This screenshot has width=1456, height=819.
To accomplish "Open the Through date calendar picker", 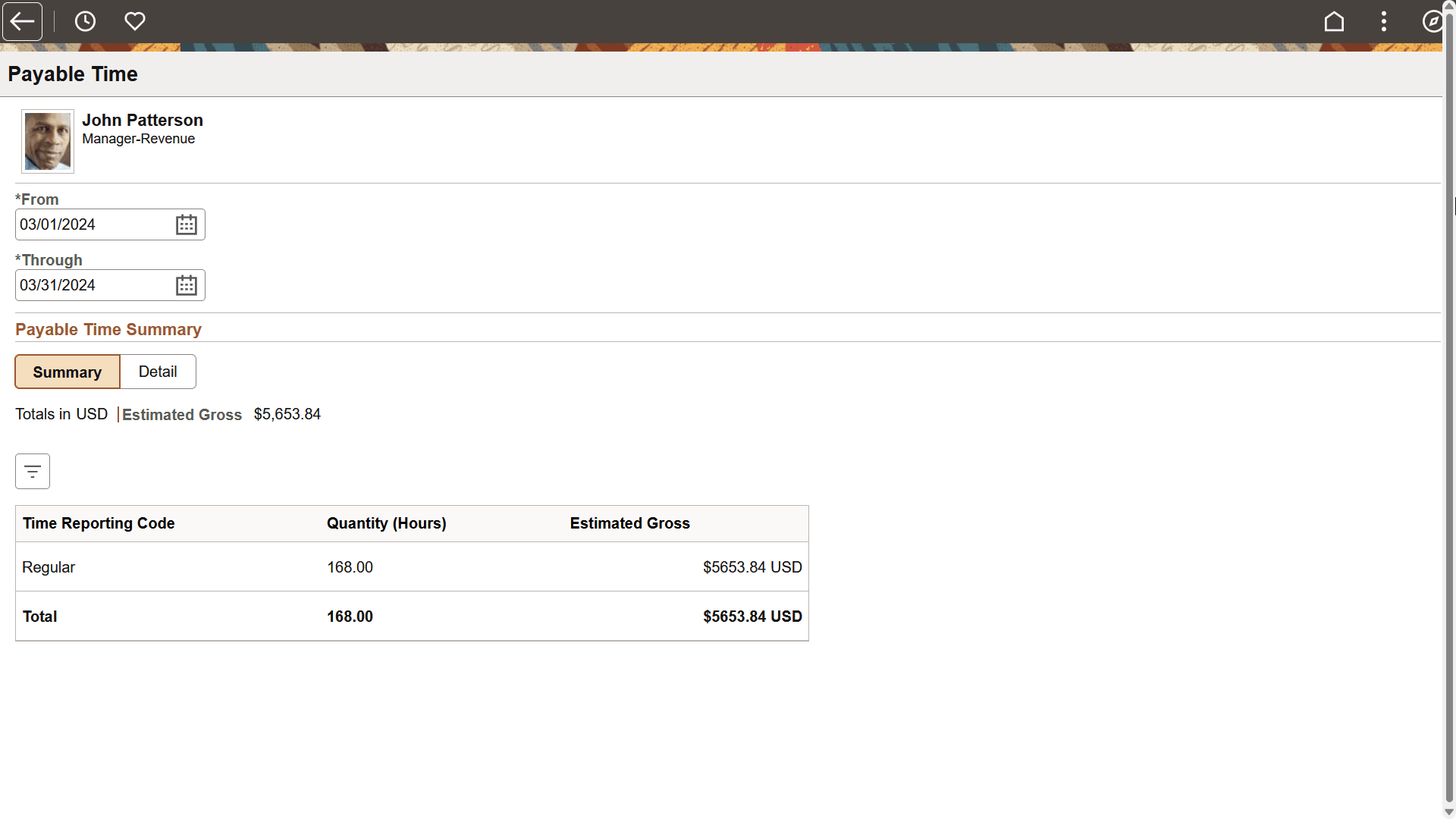I will coord(186,284).
